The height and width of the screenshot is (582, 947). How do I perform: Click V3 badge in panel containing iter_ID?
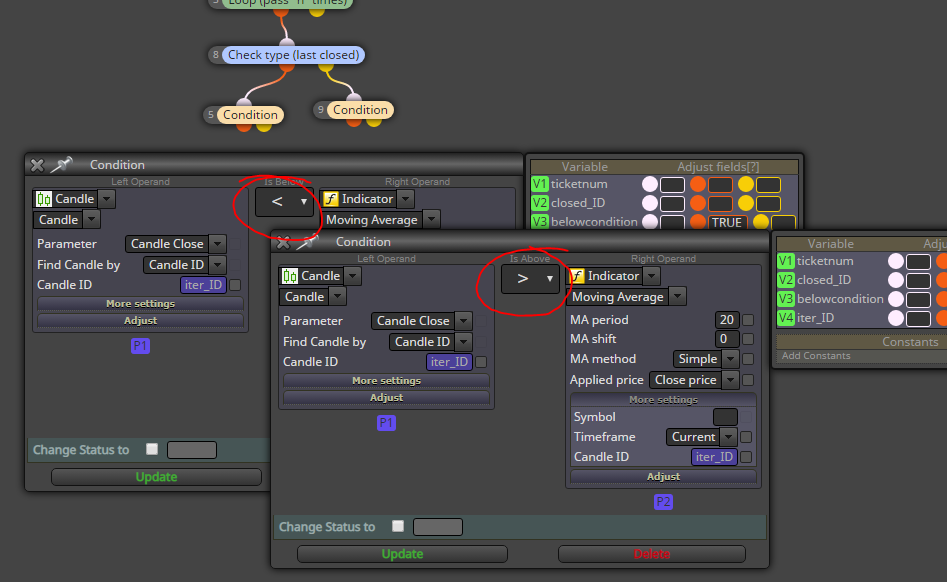pos(786,299)
